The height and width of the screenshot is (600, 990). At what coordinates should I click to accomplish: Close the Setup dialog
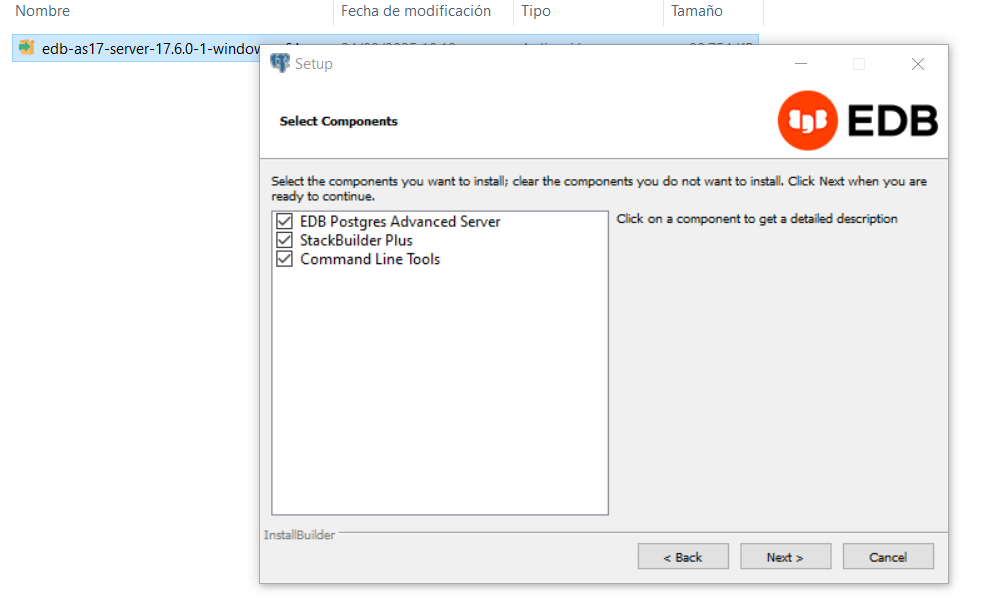click(918, 63)
